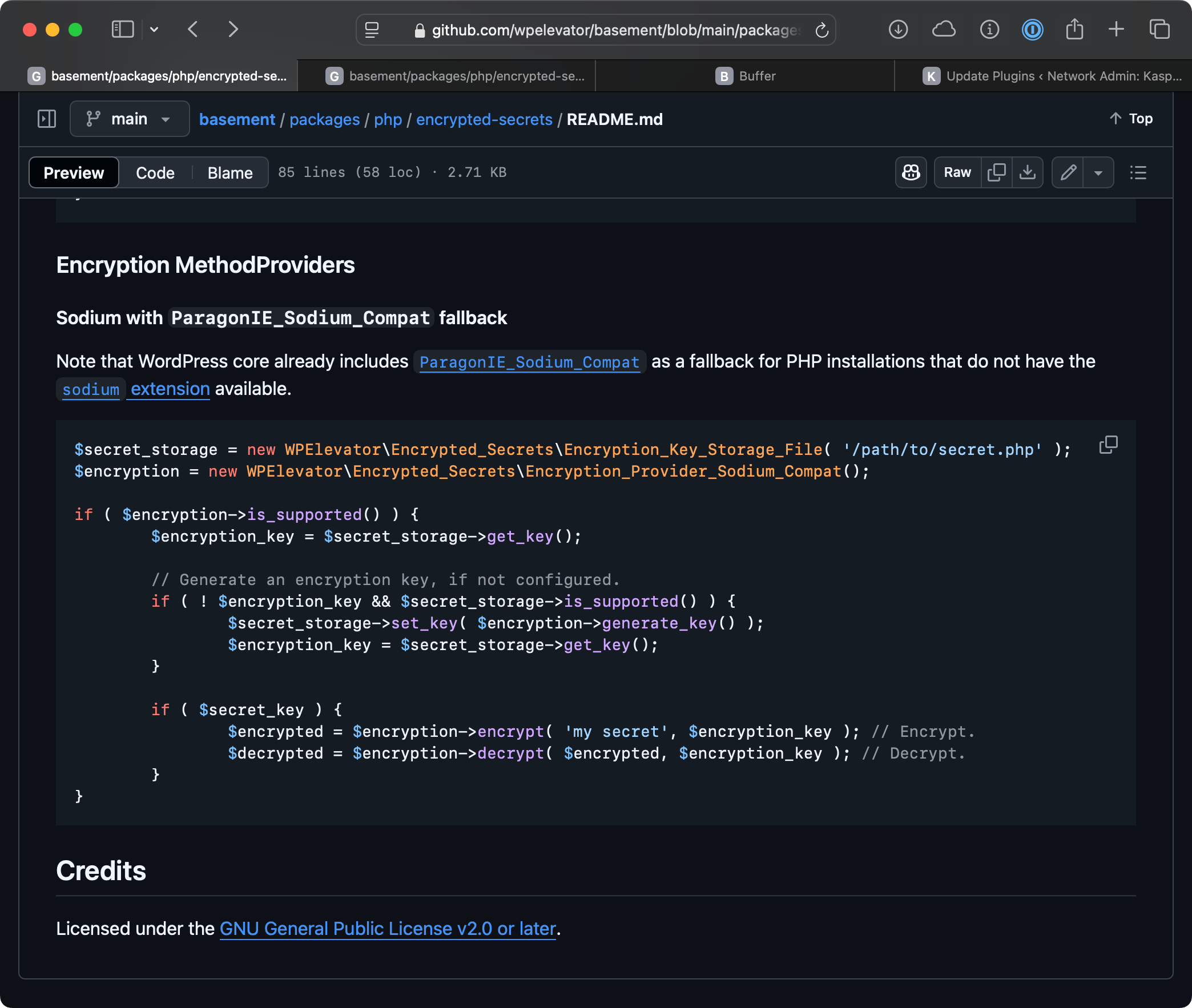Open GNU General Public License link
The image size is (1192, 1008).
coord(388,929)
